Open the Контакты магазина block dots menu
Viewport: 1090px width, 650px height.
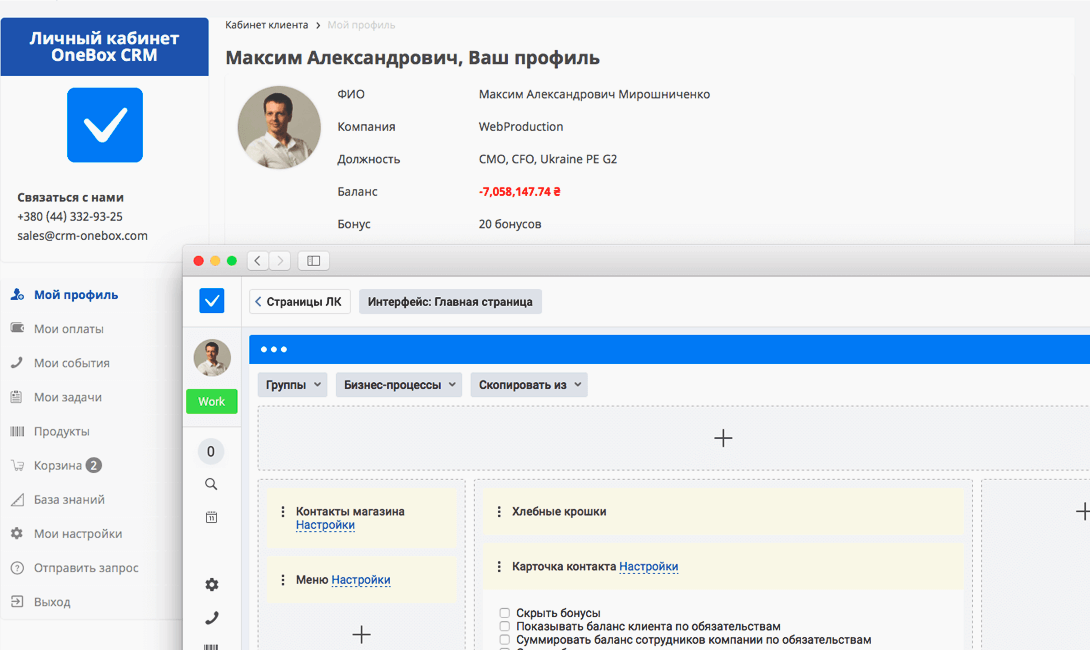click(282, 512)
